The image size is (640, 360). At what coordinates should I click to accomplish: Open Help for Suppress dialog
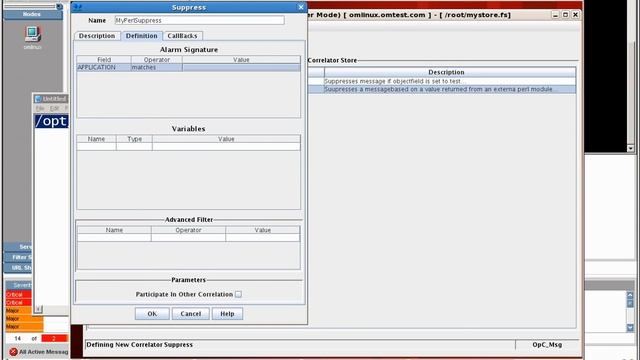coord(227,314)
